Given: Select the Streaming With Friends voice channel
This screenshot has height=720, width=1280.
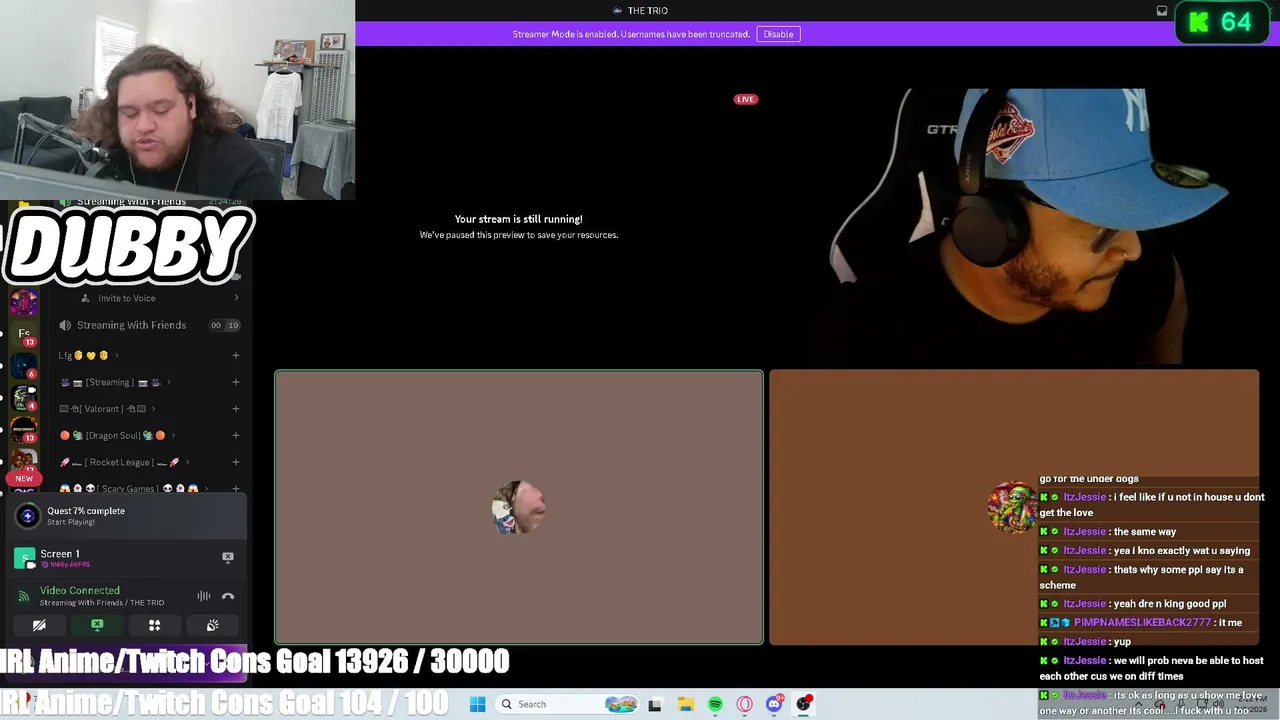Looking at the screenshot, I should click(131, 325).
